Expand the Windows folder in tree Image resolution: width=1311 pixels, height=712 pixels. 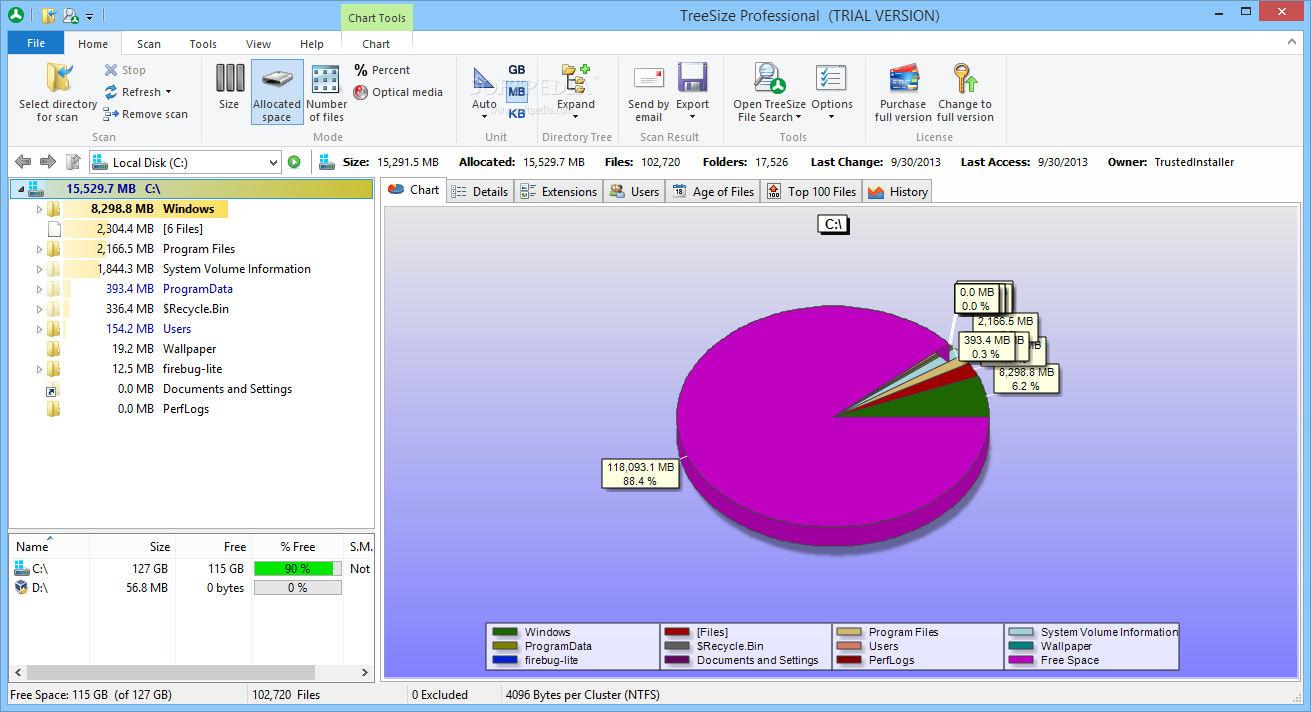40,209
